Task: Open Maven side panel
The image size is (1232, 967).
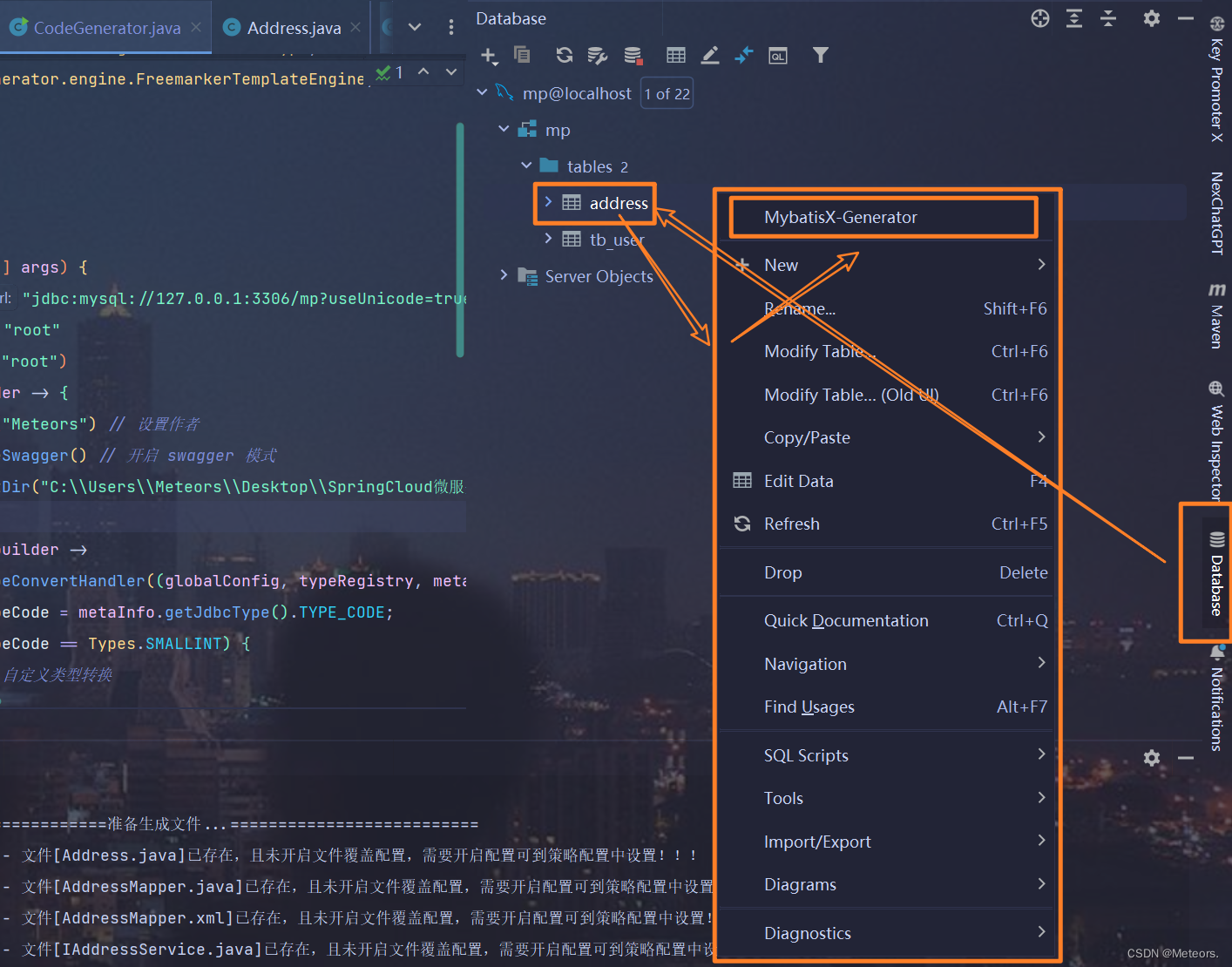Action: (1217, 315)
